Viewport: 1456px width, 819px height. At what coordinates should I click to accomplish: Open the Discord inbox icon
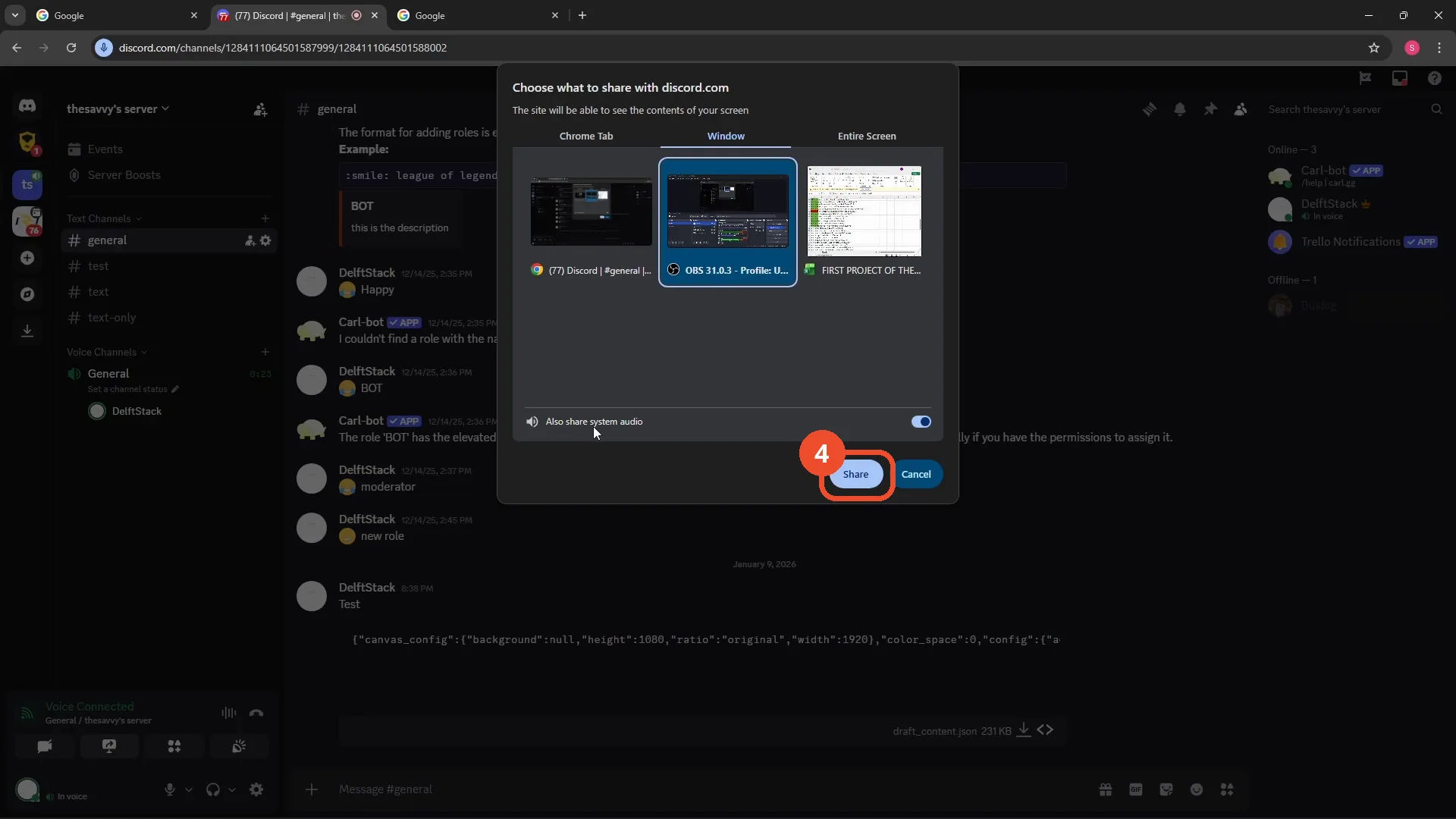tap(1400, 78)
